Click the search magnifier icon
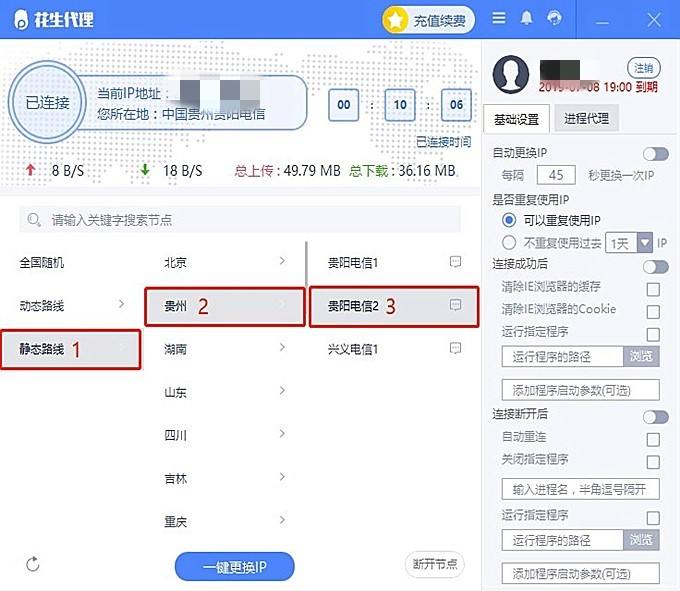Image resolution: width=680 pixels, height=591 pixels. [34, 220]
